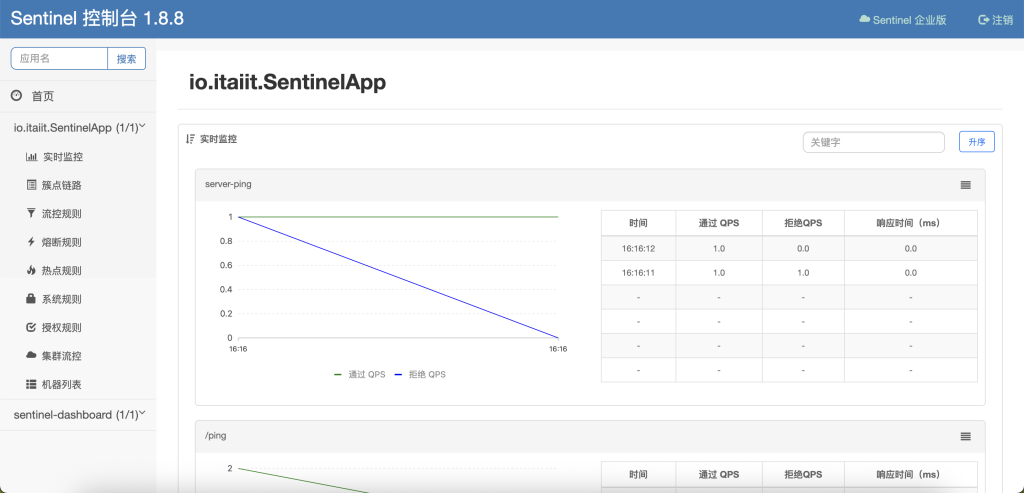Screen dimensions: 1024x493
Task: Click the 升序 sort button
Action: 976,142
